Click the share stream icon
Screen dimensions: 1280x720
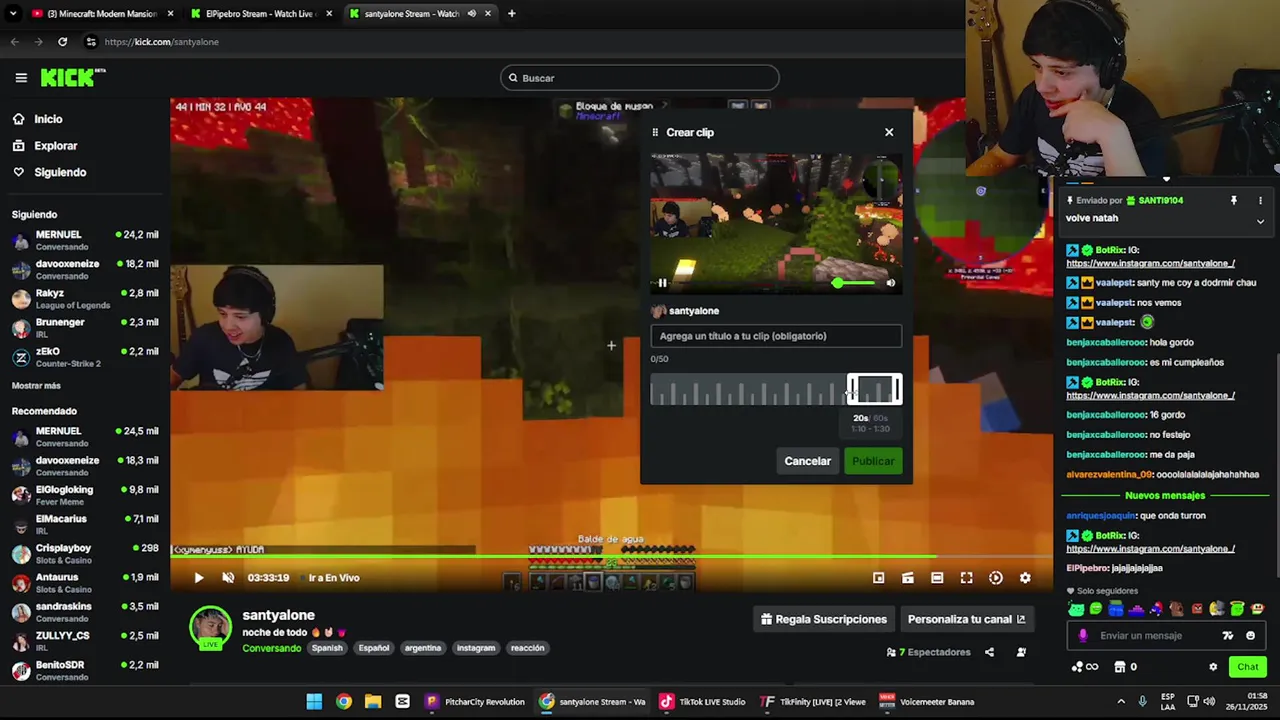tap(989, 652)
